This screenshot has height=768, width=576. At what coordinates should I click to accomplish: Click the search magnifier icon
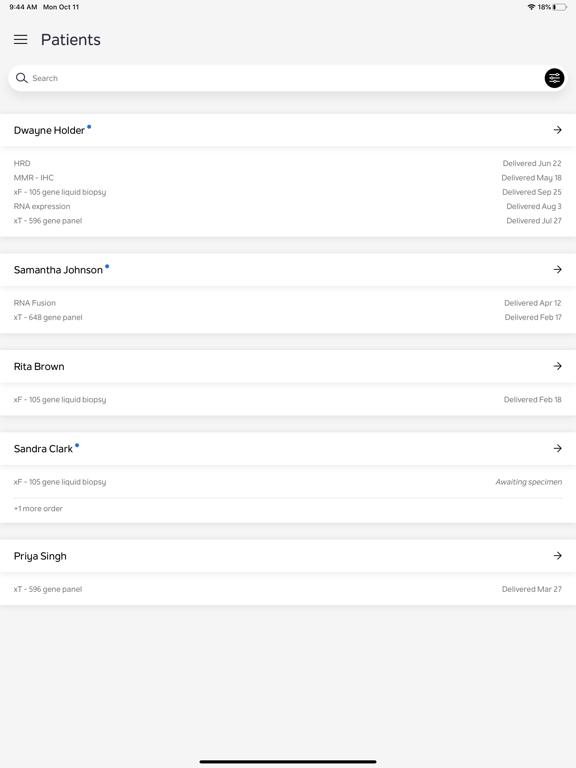(22, 78)
